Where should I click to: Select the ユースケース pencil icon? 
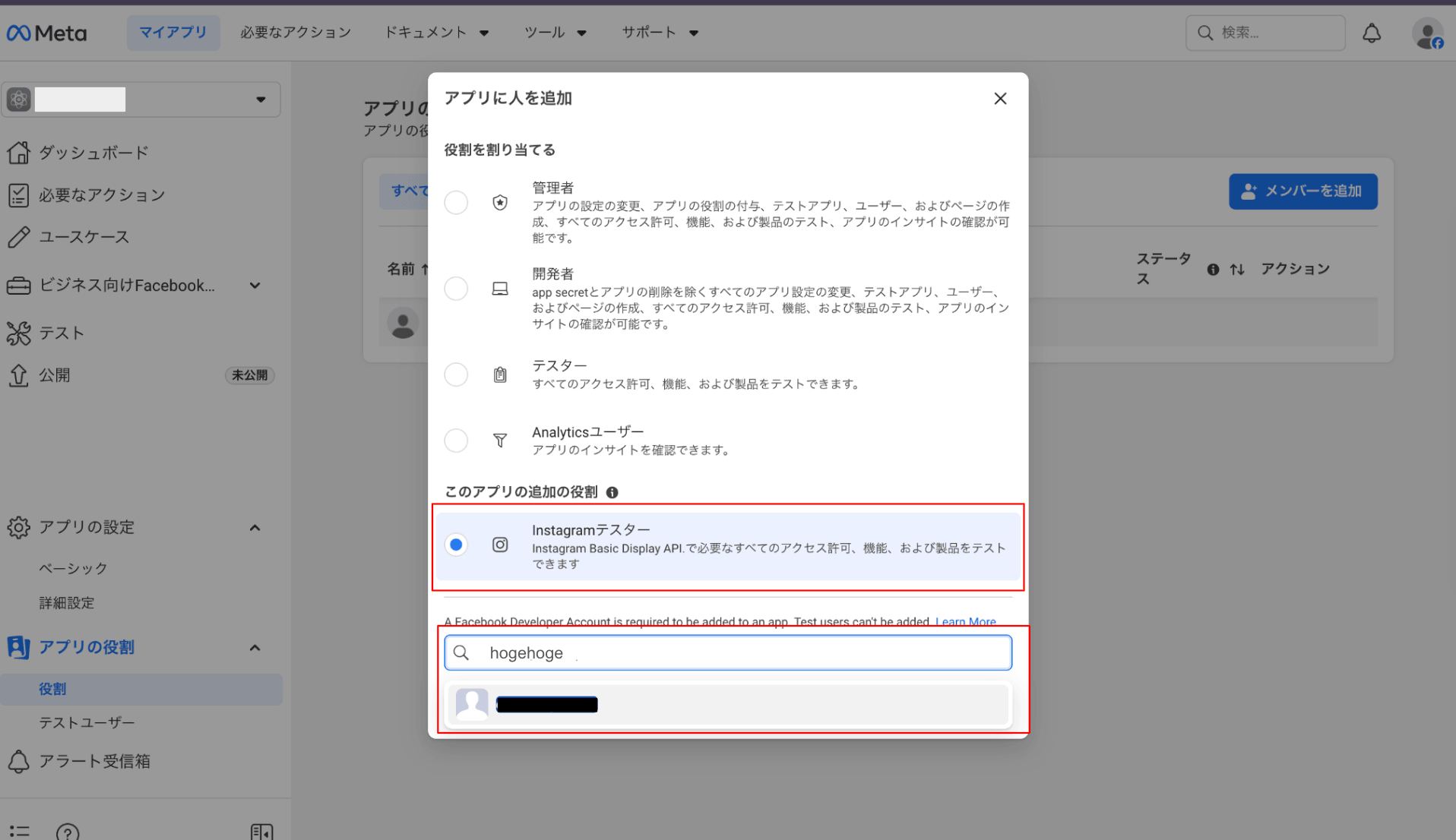click(21, 237)
